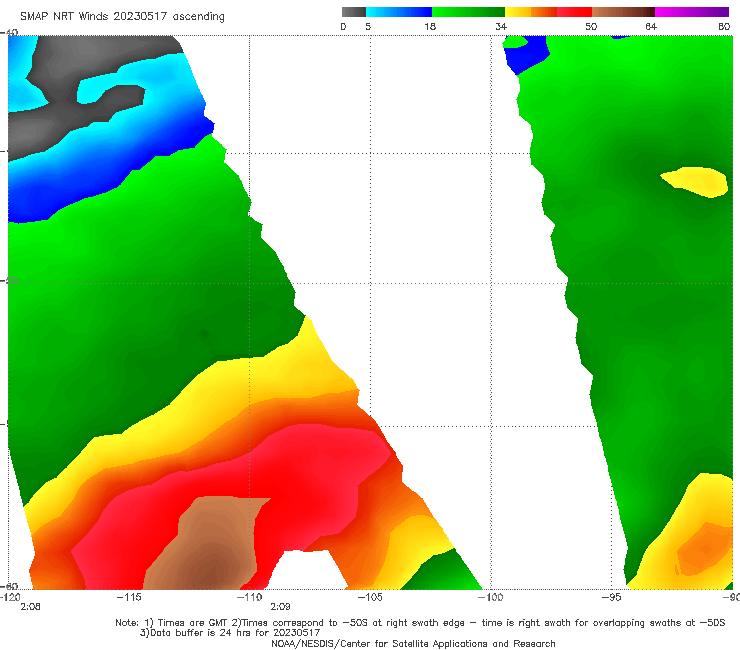Click the longitude label '-110'
Viewport: 740px width, 650px height.
tap(249, 597)
